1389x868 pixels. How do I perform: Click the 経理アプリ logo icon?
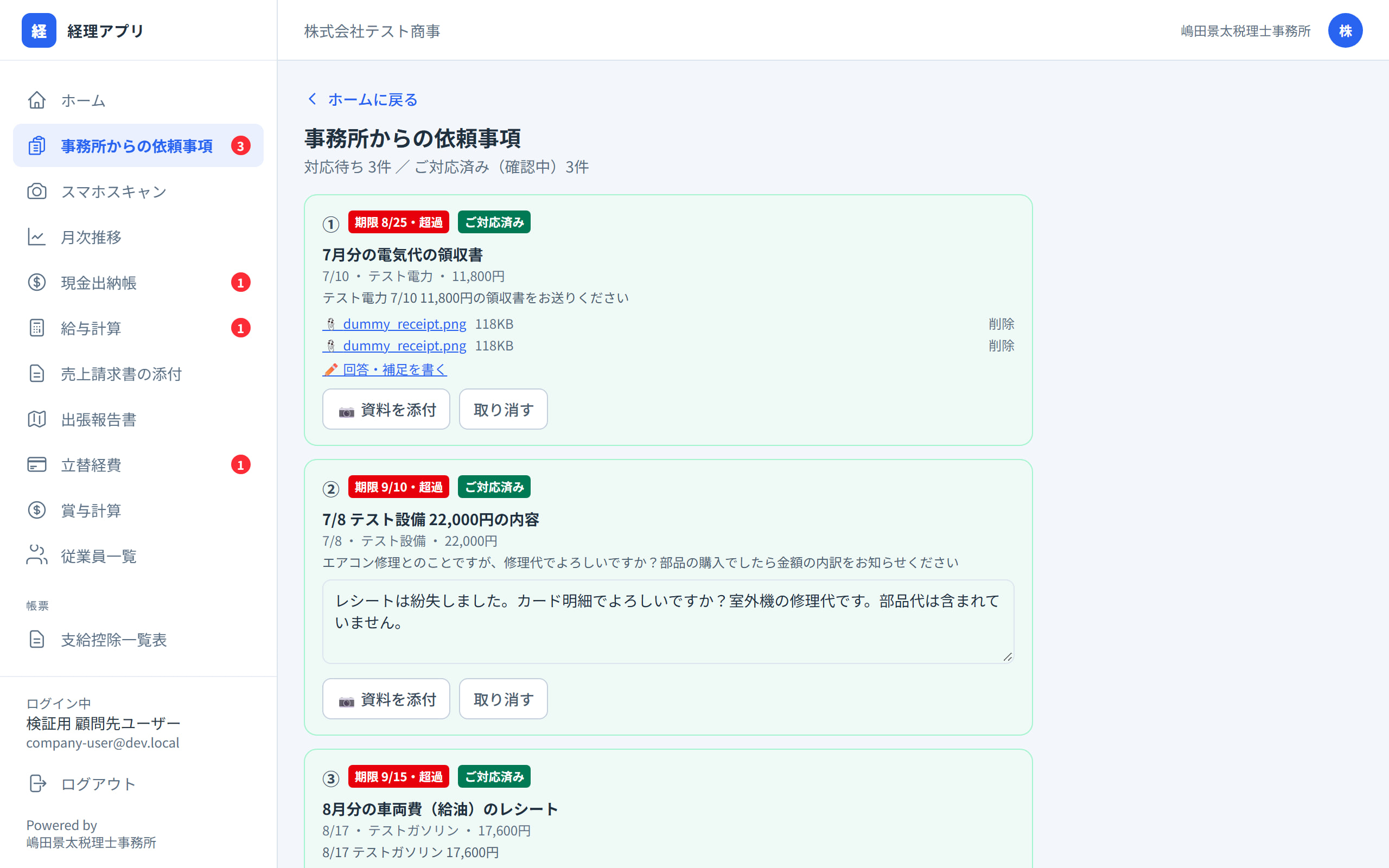(x=39, y=30)
